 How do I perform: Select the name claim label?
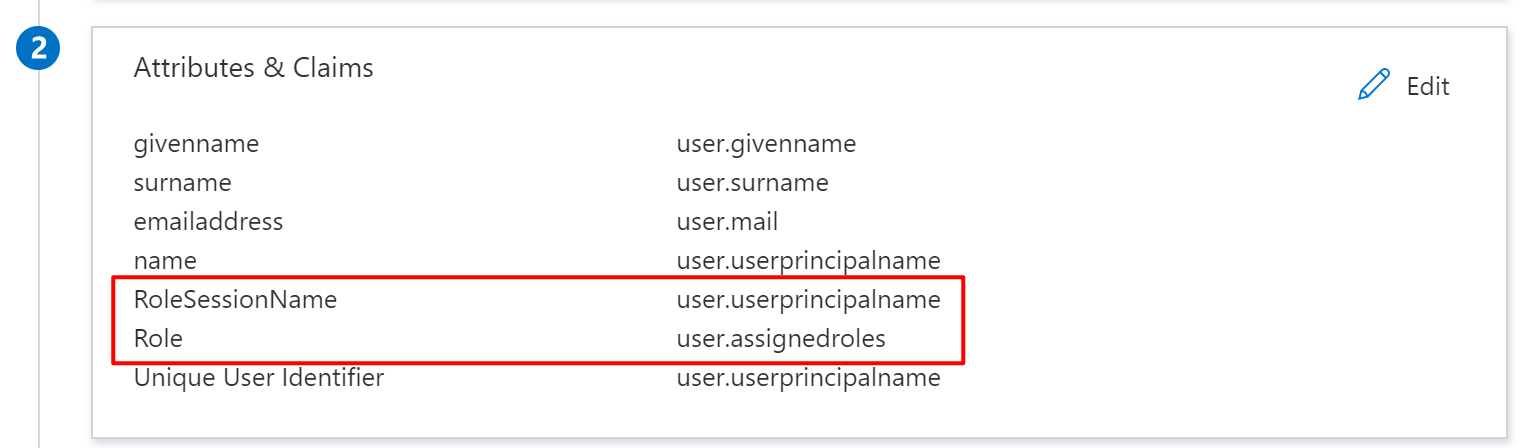click(x=165, y=260)
